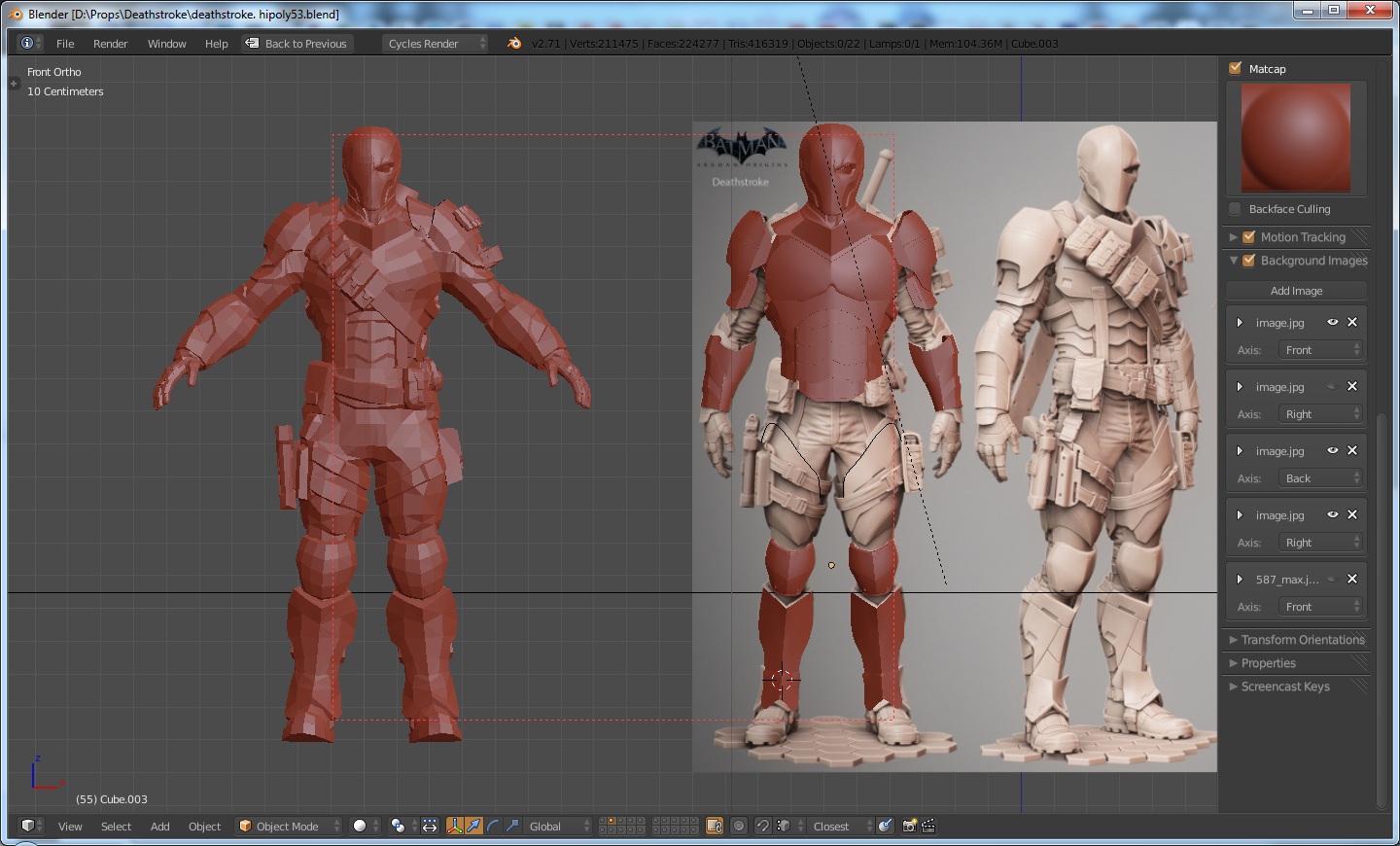Viewport: 1400px width, 846px height.
Task: Enable the scale manipulator icon
Action: pyautogui.click(x=512, y=826)
